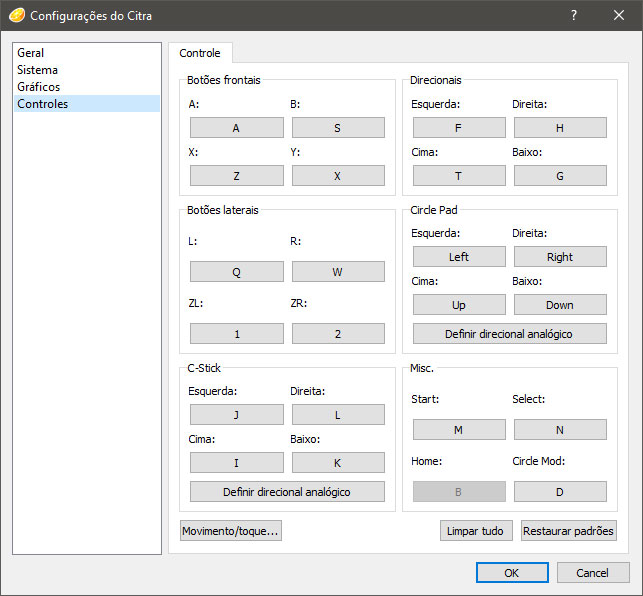This screenshot has height=596, width=643.
Task: Remap Circle Pad Cima key Up
Action: coord(459,304)
